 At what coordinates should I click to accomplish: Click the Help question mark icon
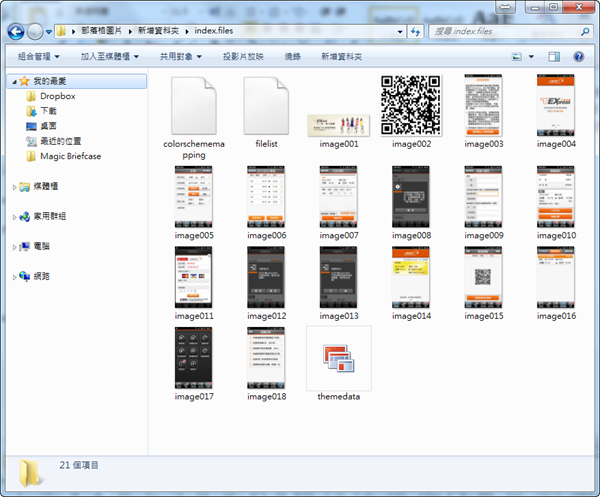point(577,57)
